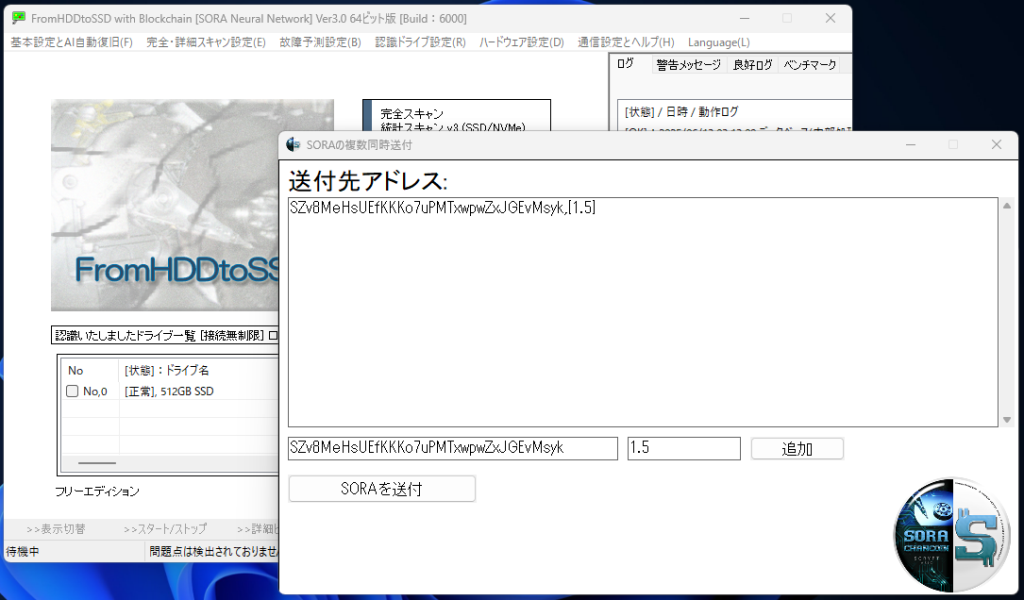Click the SORAを送付 button
Viewport: 1024px width, 600px height.
point(382,488)
